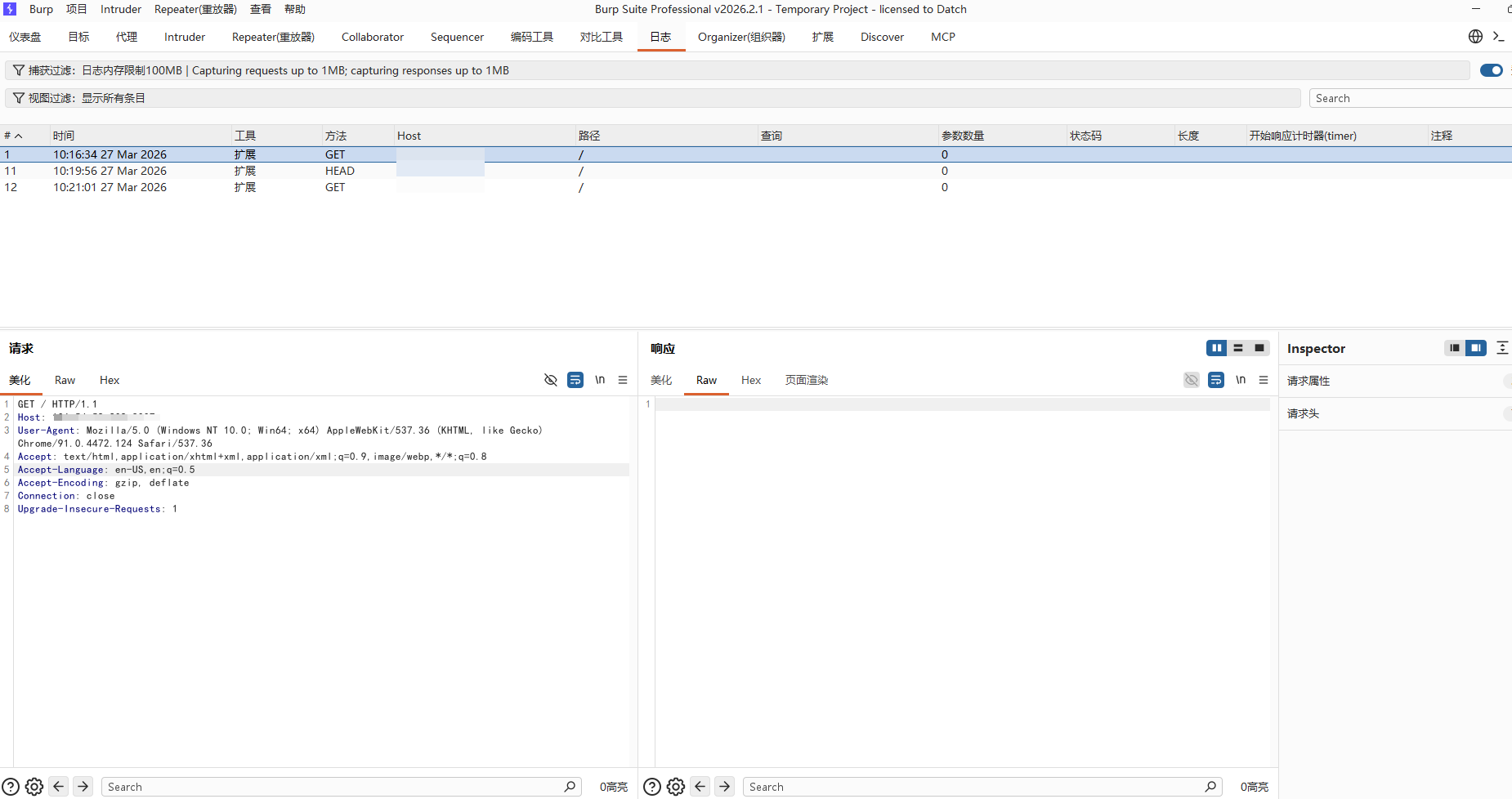Click the forward navigation arrow in request panel

point(83,786)
